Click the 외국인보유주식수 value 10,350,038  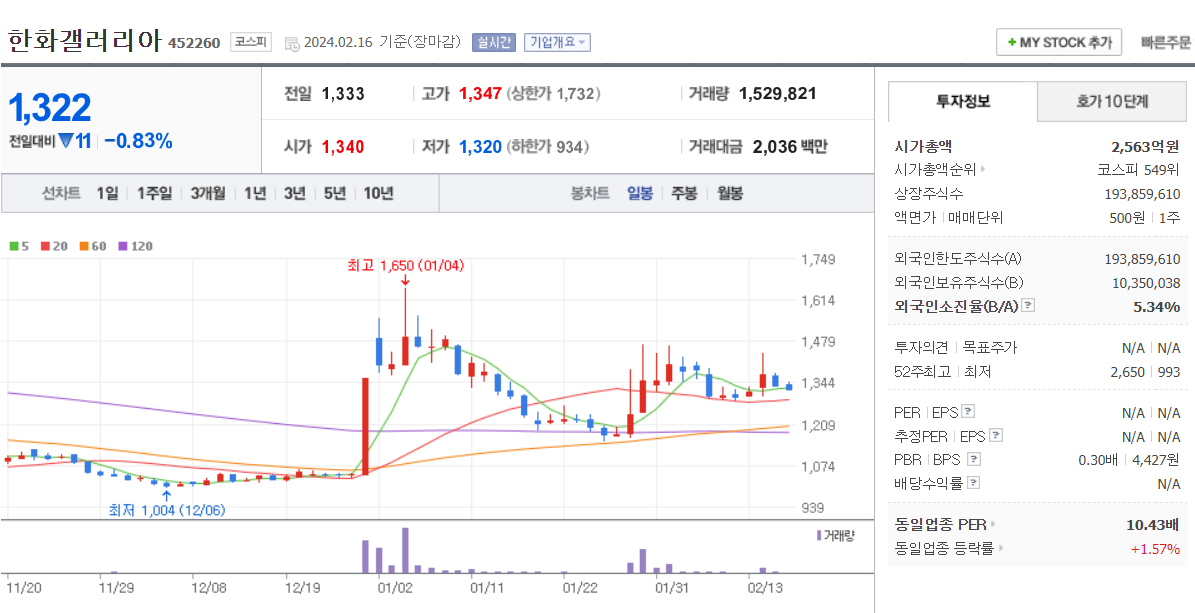[1146, 283]
